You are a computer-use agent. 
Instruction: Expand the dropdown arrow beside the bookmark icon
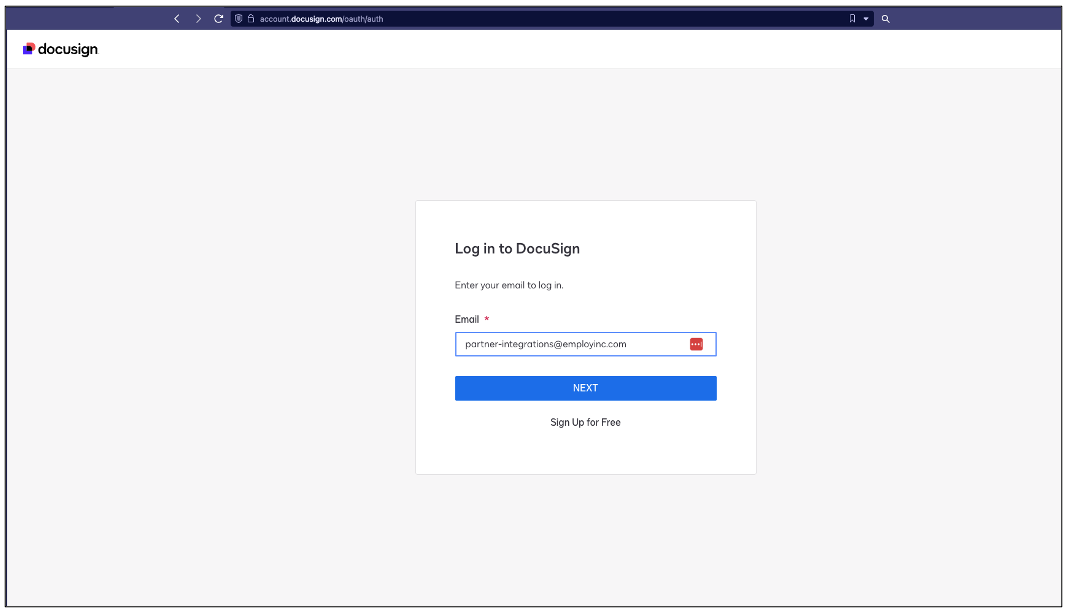point(866,19)
